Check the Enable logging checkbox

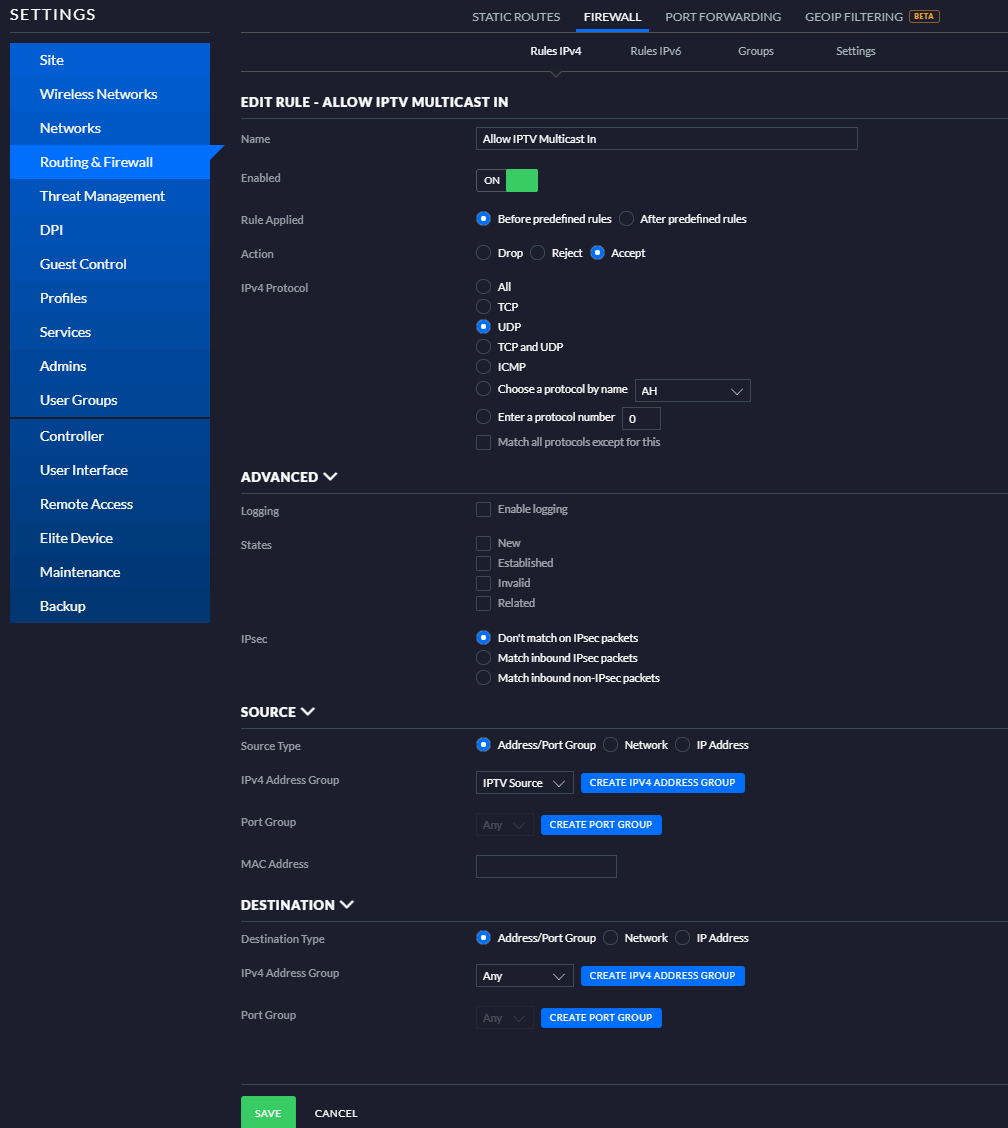click(x=483, y=509)
